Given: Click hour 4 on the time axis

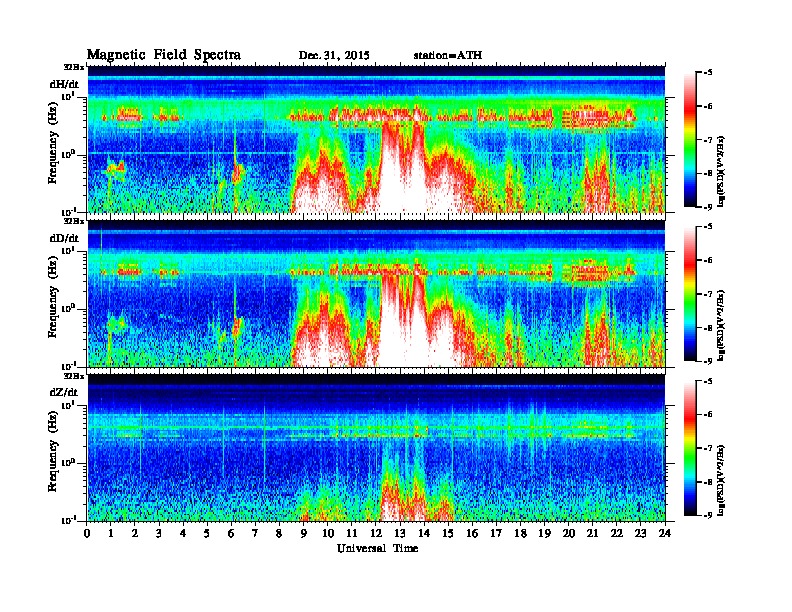Looking at the screenshot, I should pyautogui.click(x=183, y=533).
